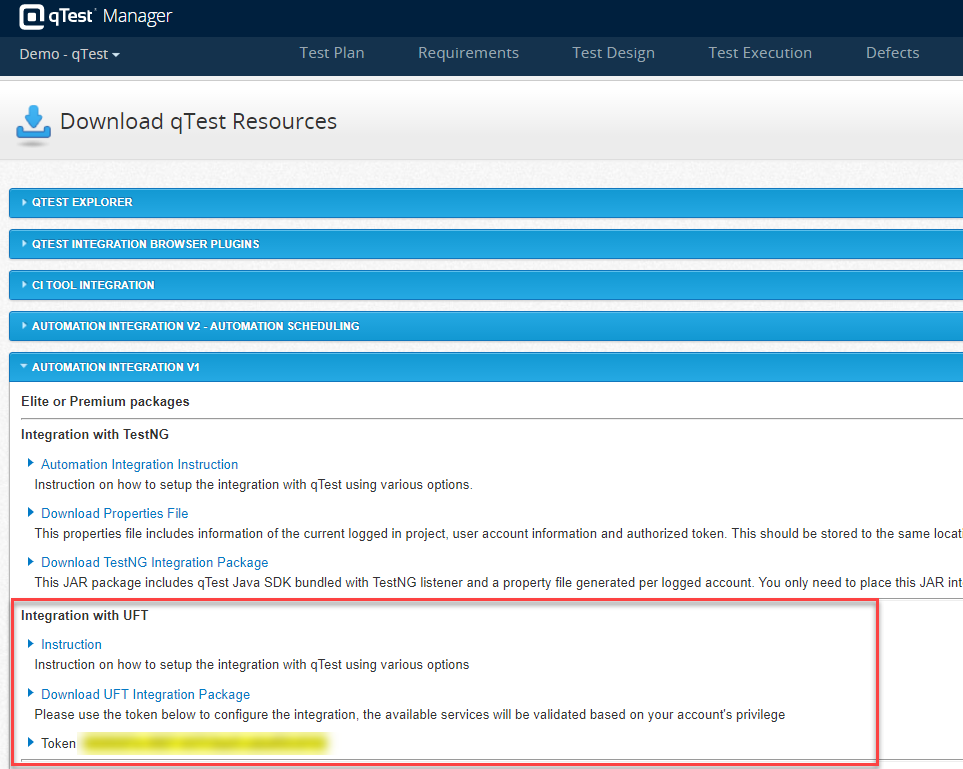This screenshot has height=769, width=963.
Task: Click the arrow beside Token
Action: 30,743
